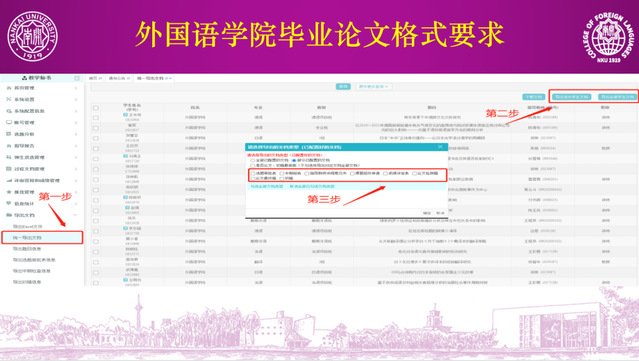Expand the 系统设置 sidebar menu chevron

tap(76, 99)
